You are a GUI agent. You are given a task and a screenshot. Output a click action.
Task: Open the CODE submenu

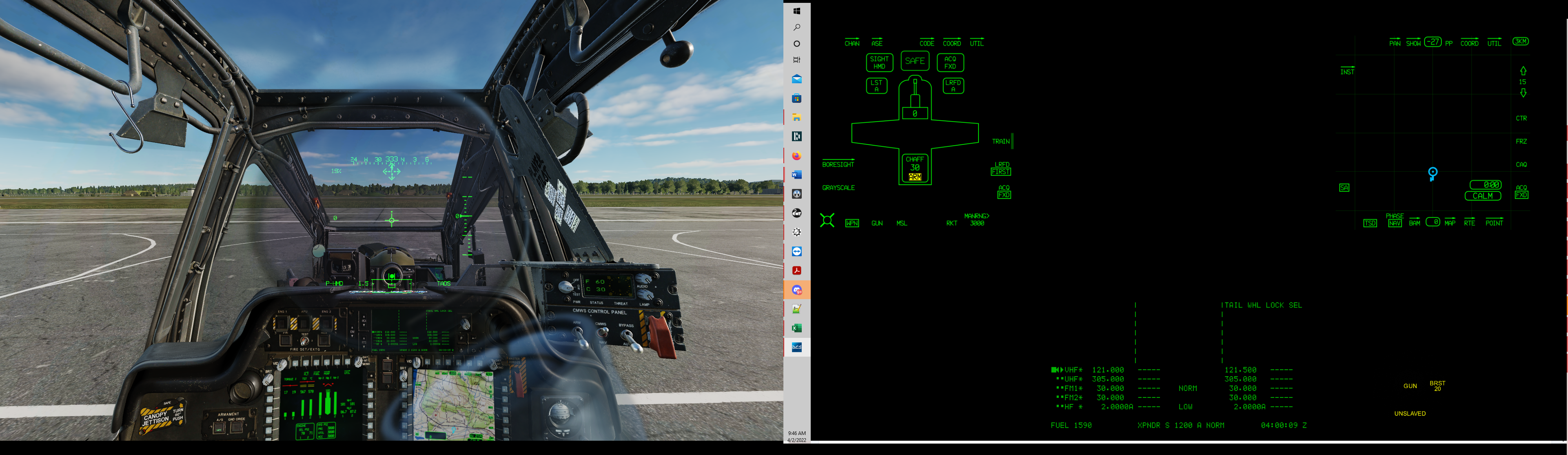click(927, 43)
